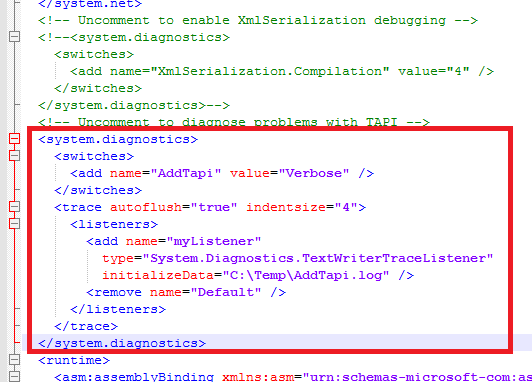Click the closing </trace> tag
This screenshot has height=382, width=532.
tap(86, 326)
